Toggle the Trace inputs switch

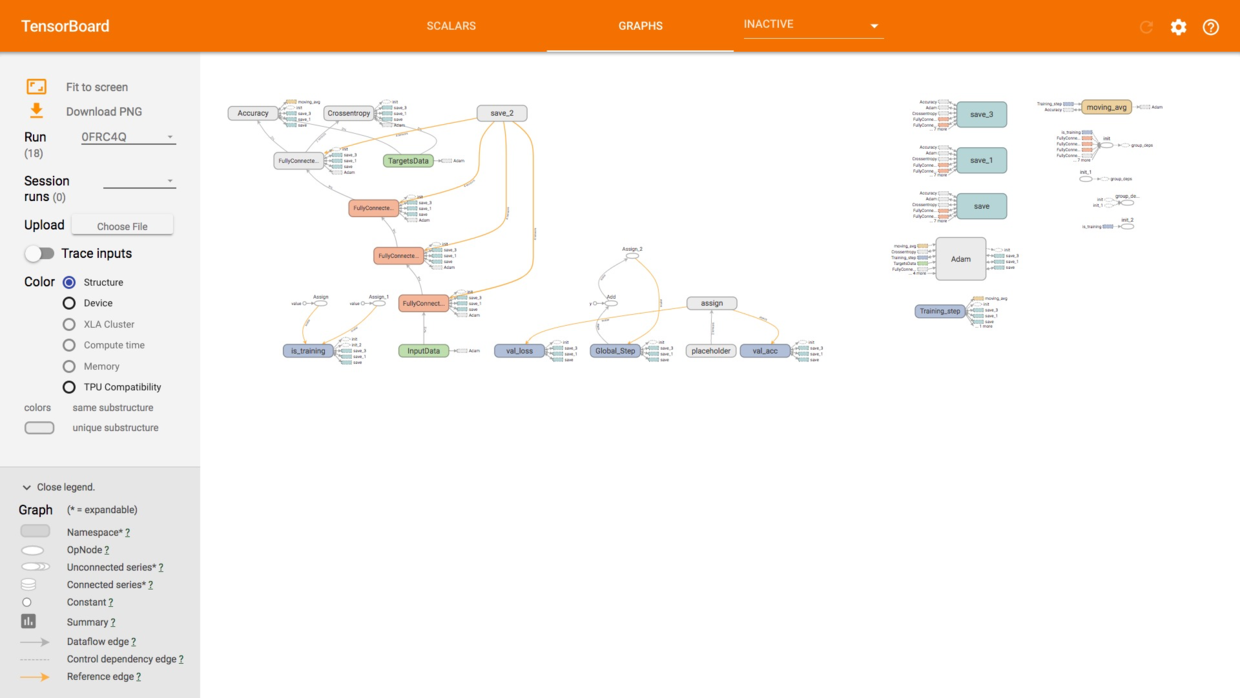click(x=39, y=254)
